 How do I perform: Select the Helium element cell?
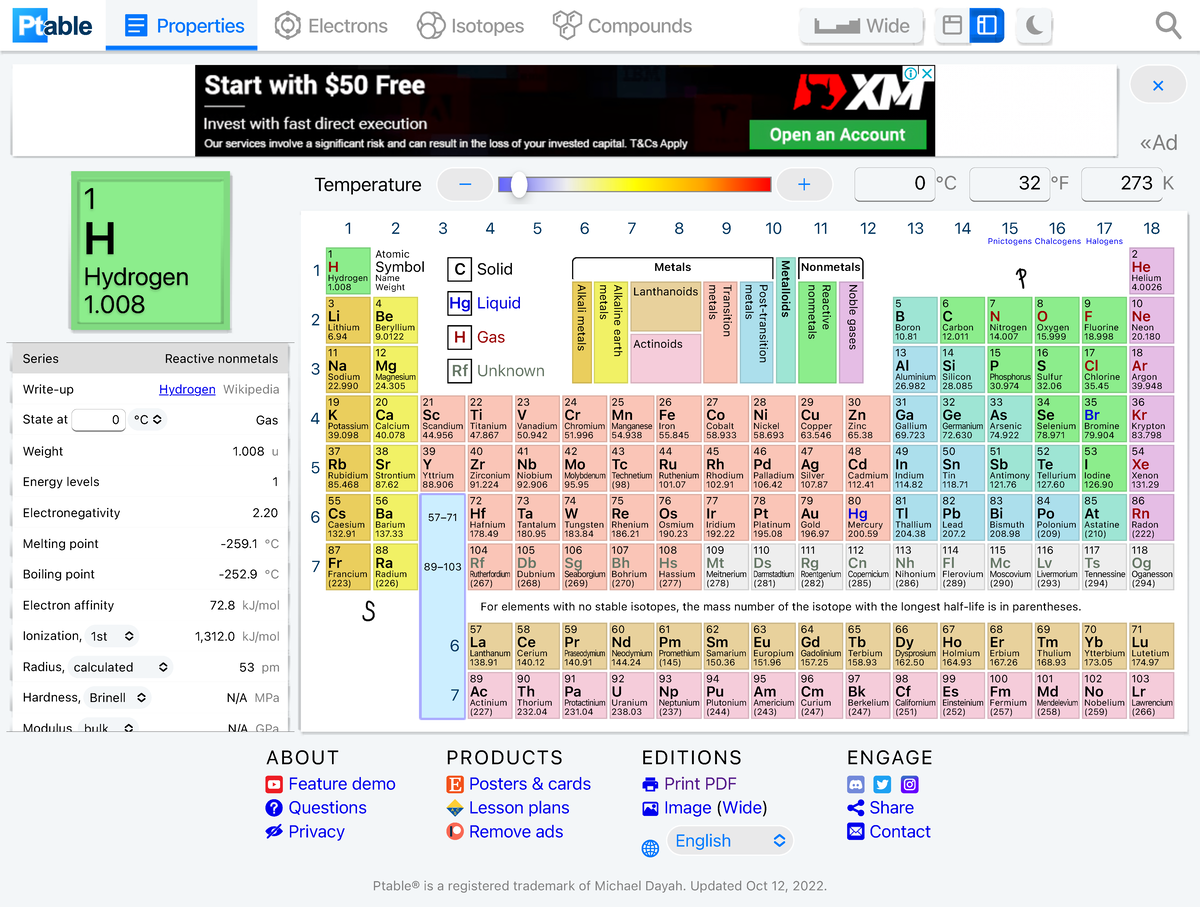[1151, 272]
